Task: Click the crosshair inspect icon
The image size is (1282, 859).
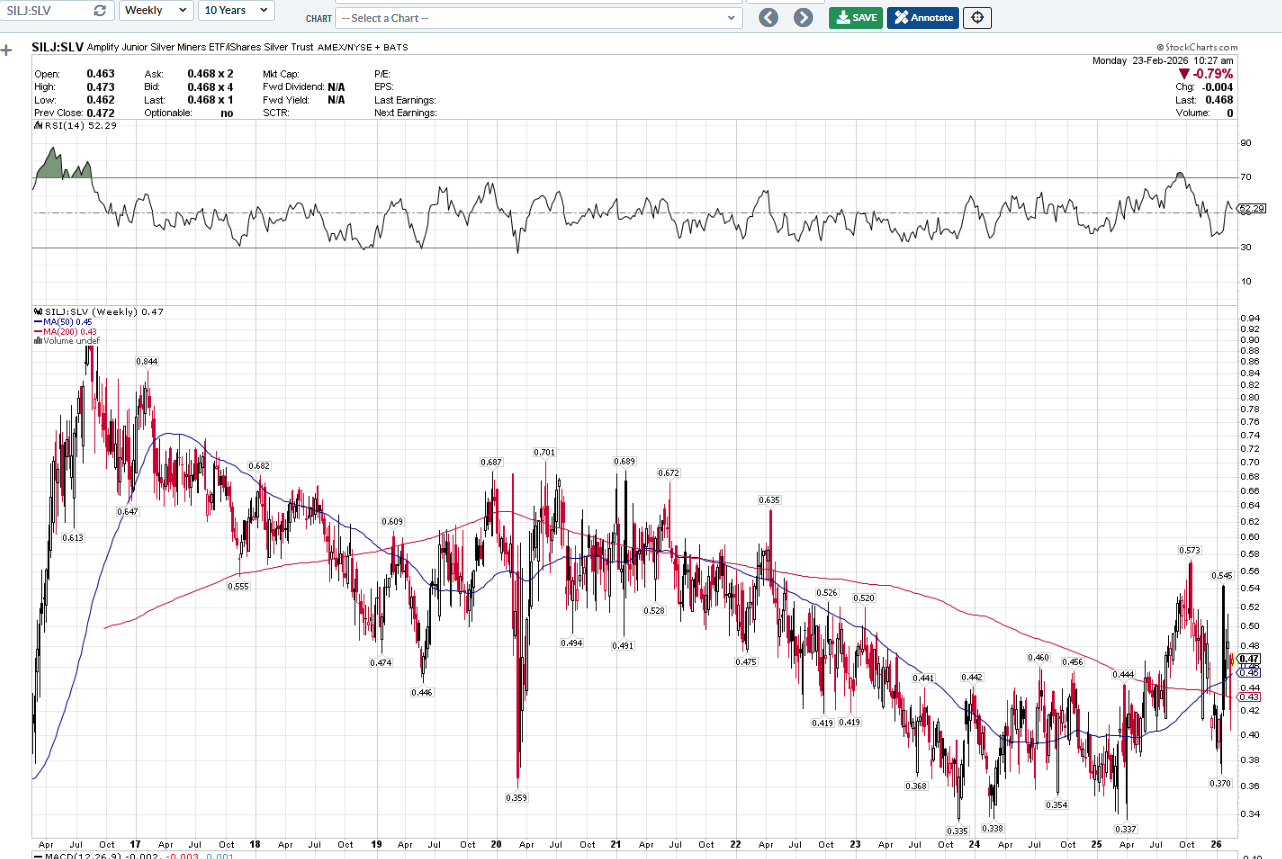Action: point(977,17)
